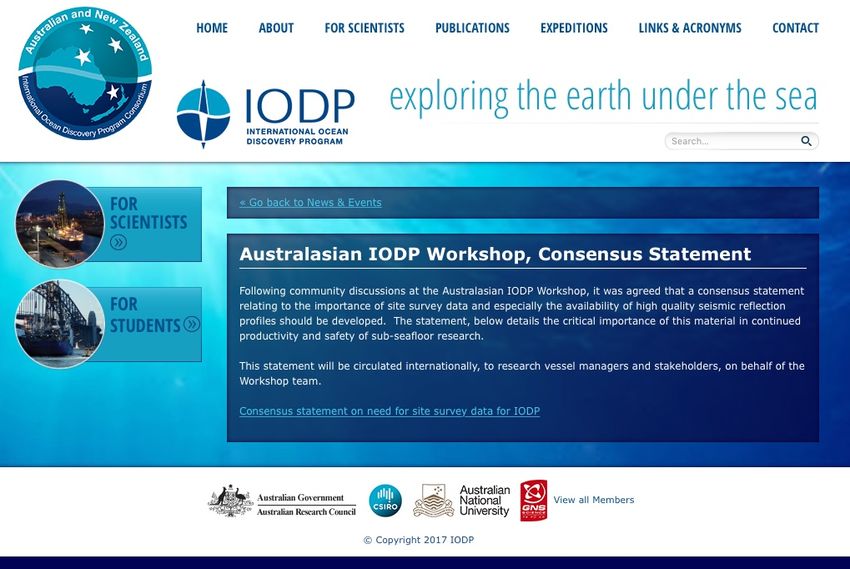The width and height of the screenshot is (850, 569).
Task: Focus the Search input field
Action: coord(742,141)
